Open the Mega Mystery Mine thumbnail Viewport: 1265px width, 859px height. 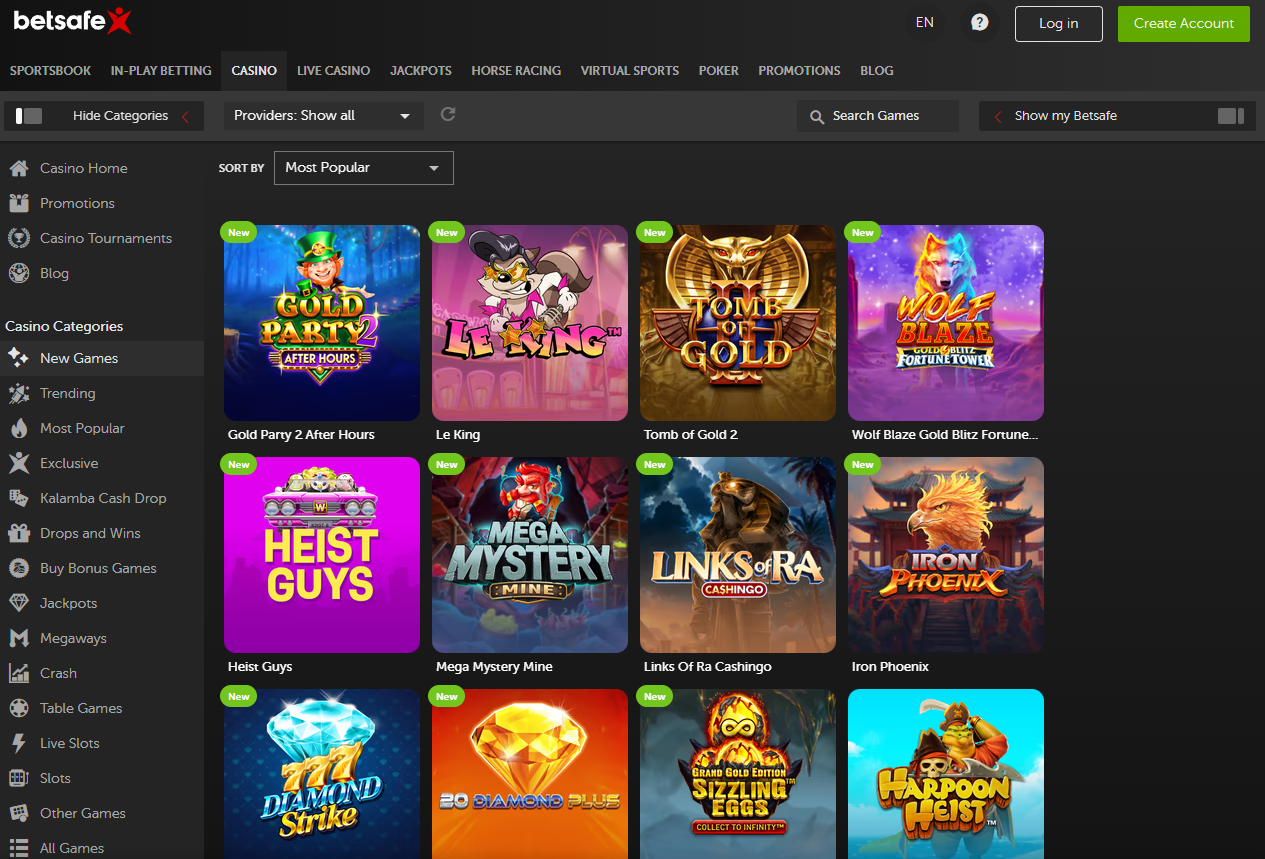point(530,555)
